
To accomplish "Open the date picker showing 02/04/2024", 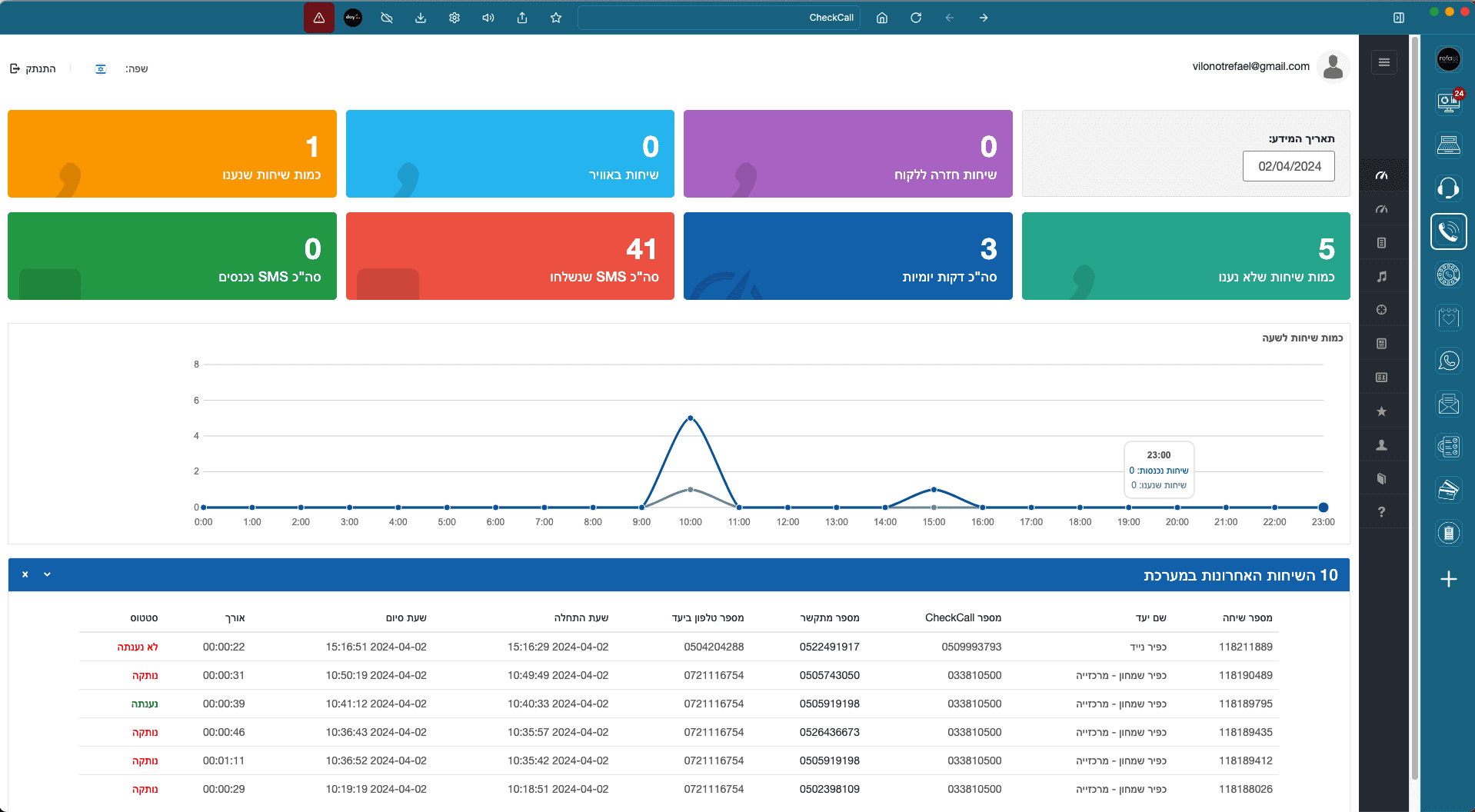I will [x=1289, y=166].
